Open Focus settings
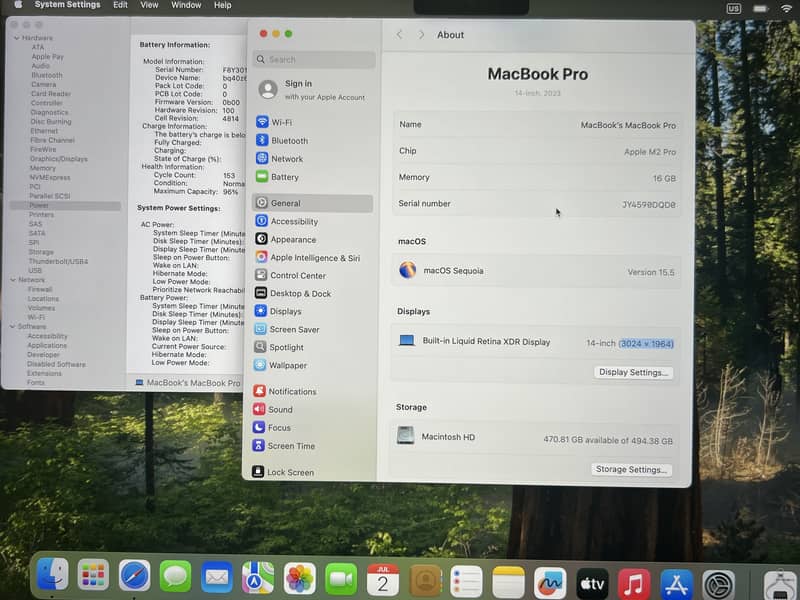 pos(272,427)
